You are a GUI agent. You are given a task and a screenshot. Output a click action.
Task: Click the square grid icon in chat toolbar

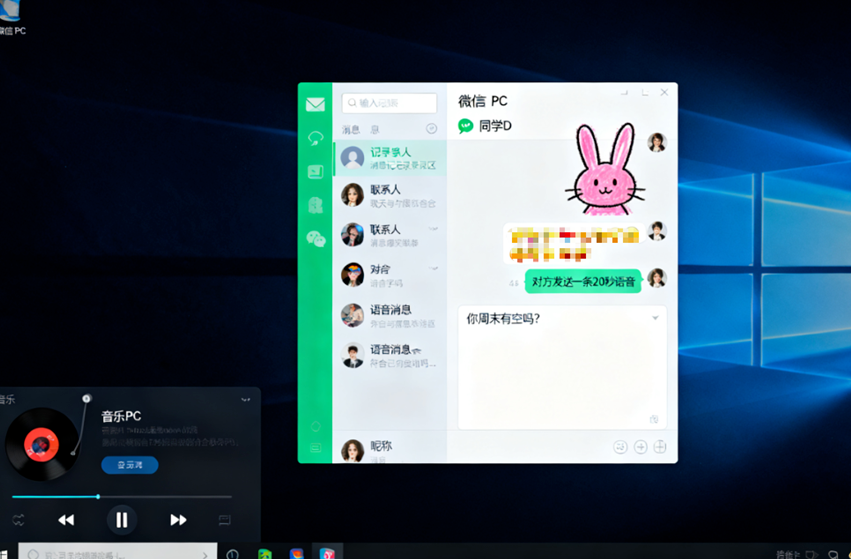pyautogui.click(x=659, y=447)
